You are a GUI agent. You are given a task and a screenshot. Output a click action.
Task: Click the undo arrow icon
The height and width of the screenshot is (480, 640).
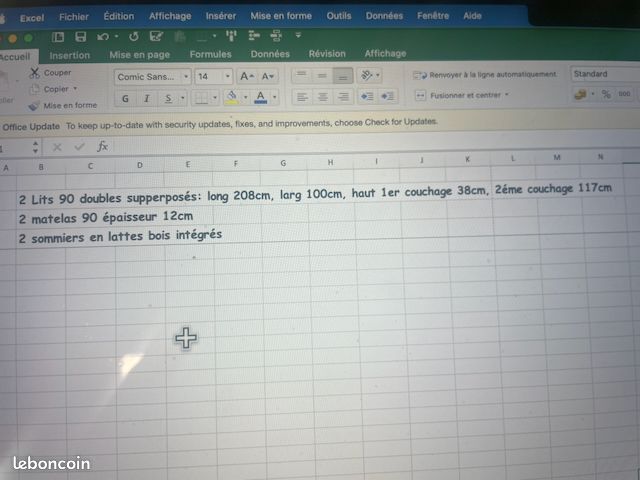pyautogui.click(x=102, y=37)
